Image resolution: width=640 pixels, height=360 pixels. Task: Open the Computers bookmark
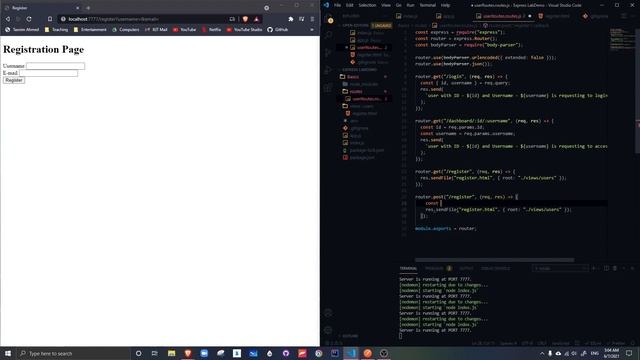[126, 29]
